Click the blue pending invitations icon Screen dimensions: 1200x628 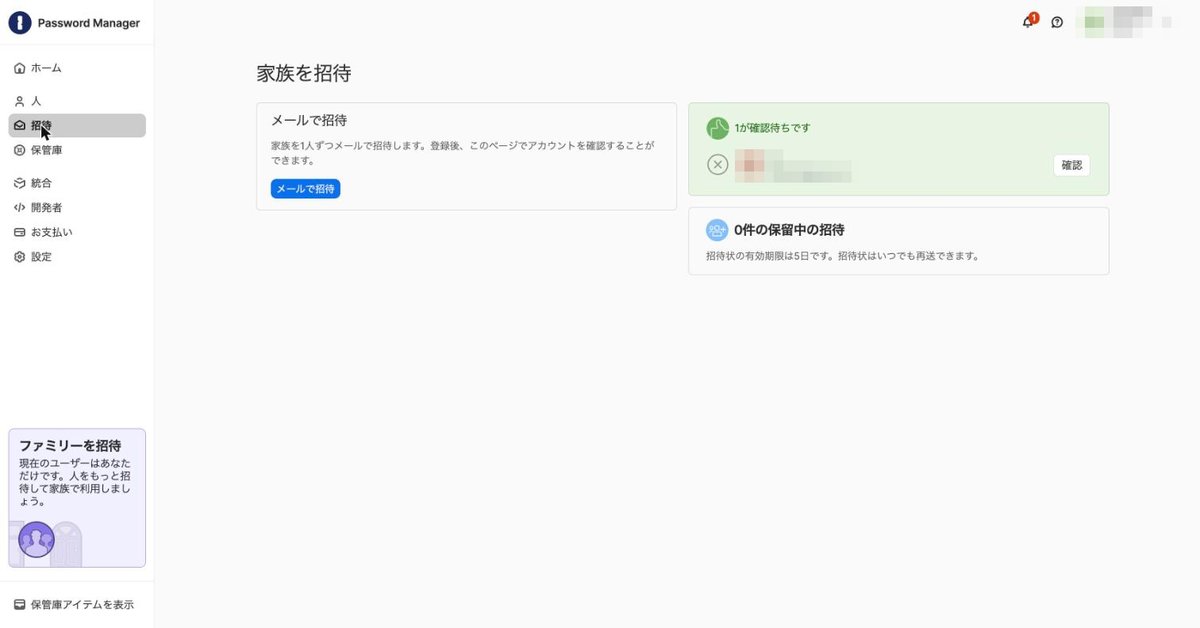point(717,230)
